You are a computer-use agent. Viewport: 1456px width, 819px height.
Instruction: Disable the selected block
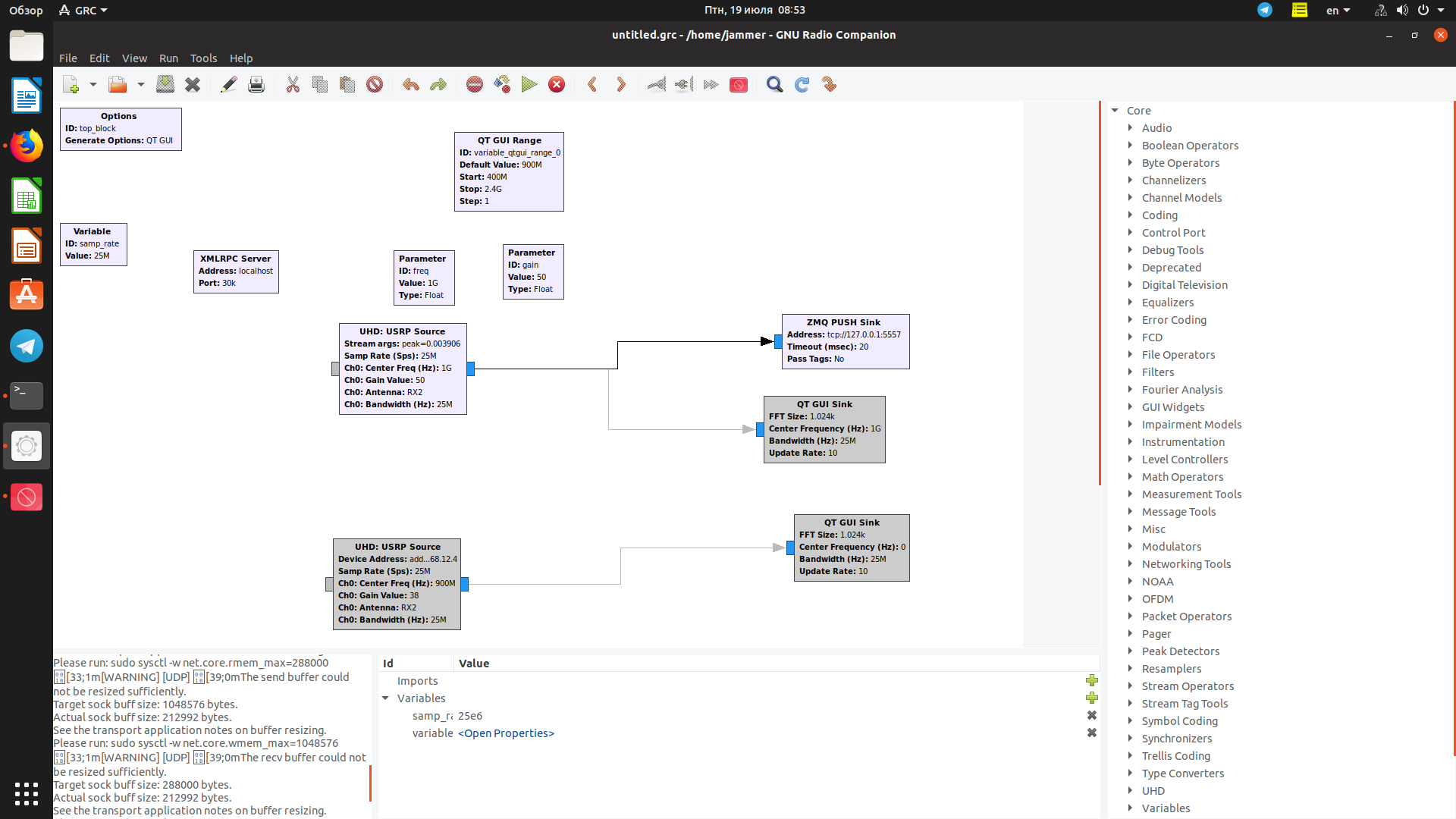point(684,85)
